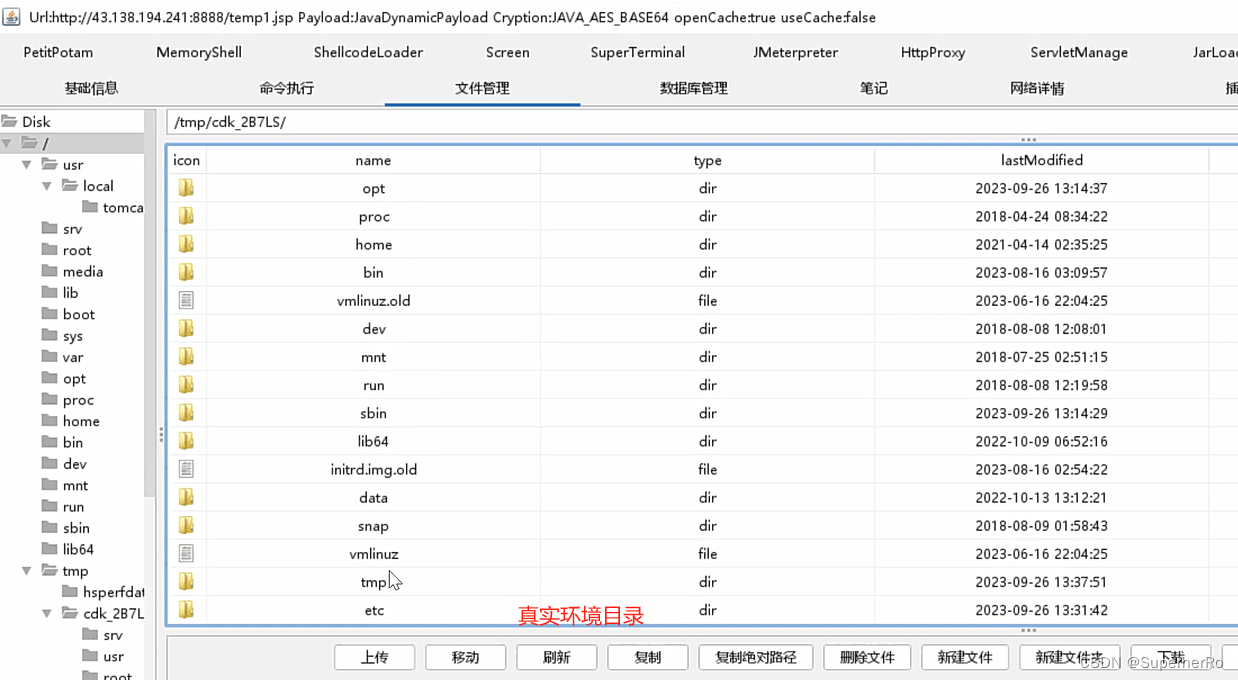Image resolution: width=1238 pixels, height=680 pixels.
Task: Collapse the usr tree node
Action: pyautogui.click(x=27, y=165)
